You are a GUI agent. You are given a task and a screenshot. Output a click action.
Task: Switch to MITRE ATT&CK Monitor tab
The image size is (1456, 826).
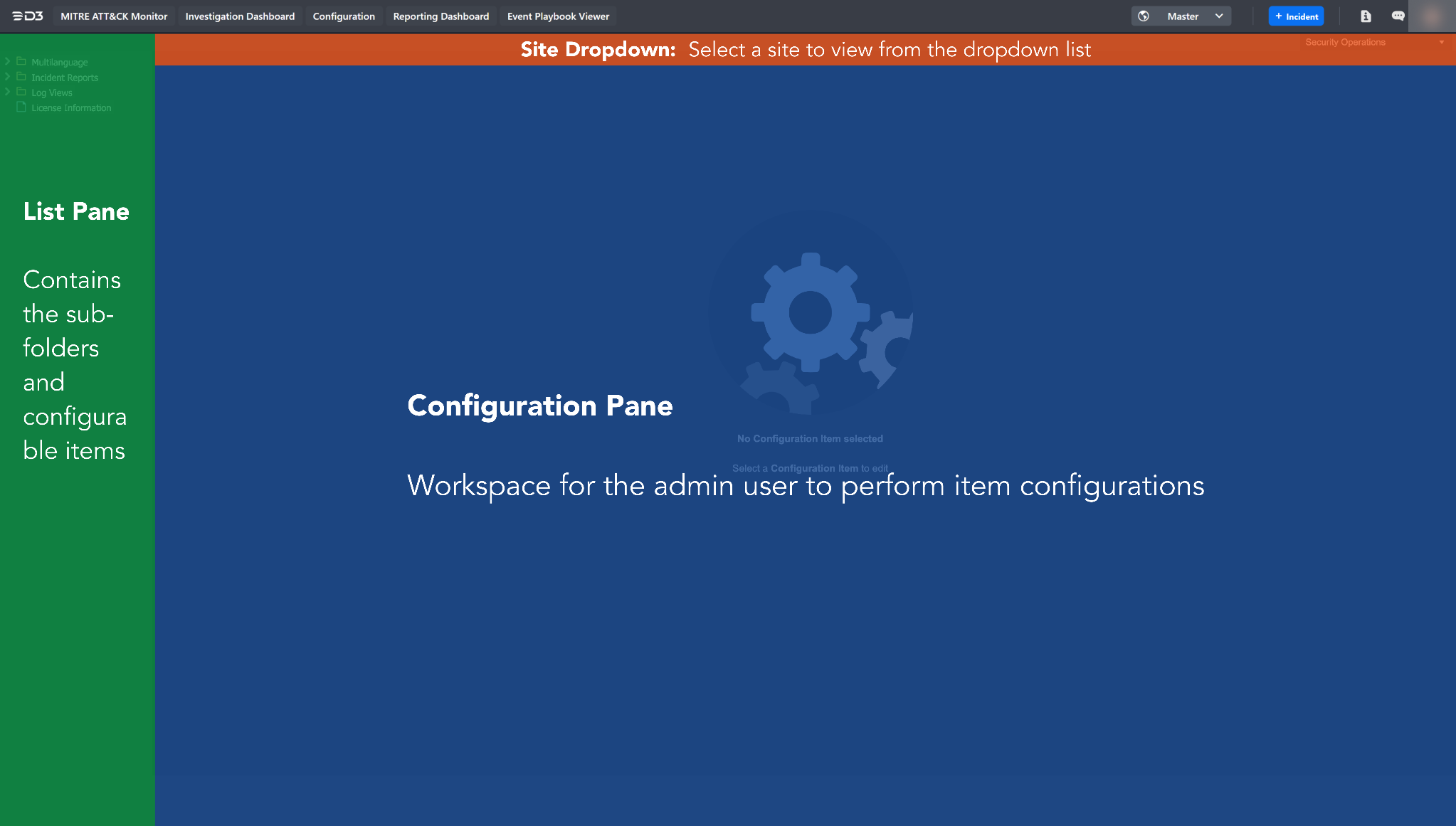pyautogui.click(x=114, y=16)
